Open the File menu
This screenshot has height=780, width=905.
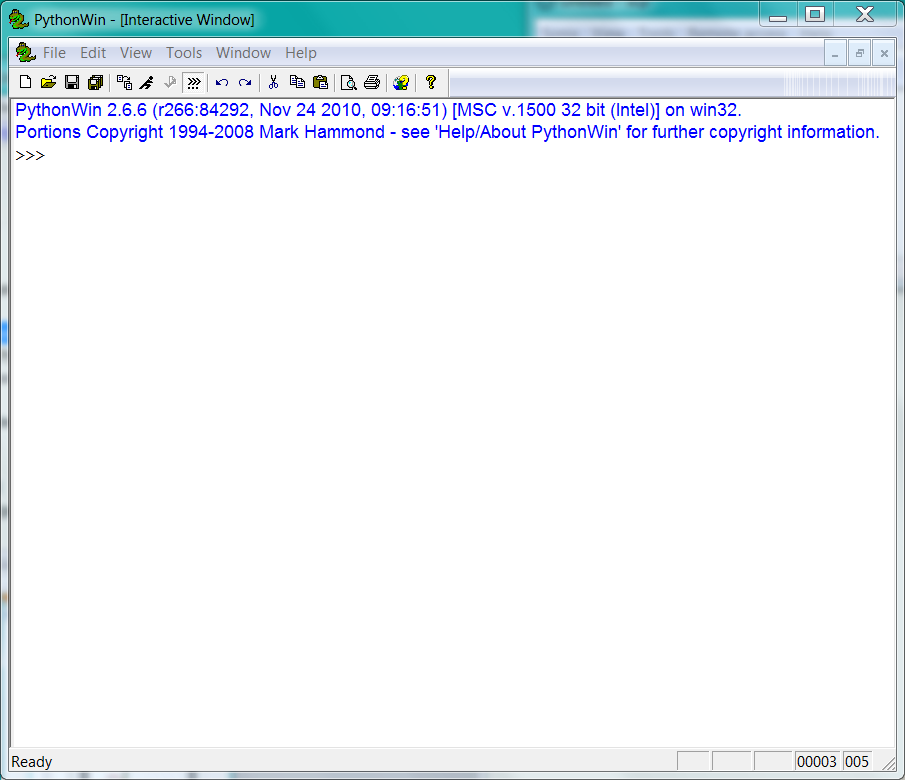tap(54, 53)
